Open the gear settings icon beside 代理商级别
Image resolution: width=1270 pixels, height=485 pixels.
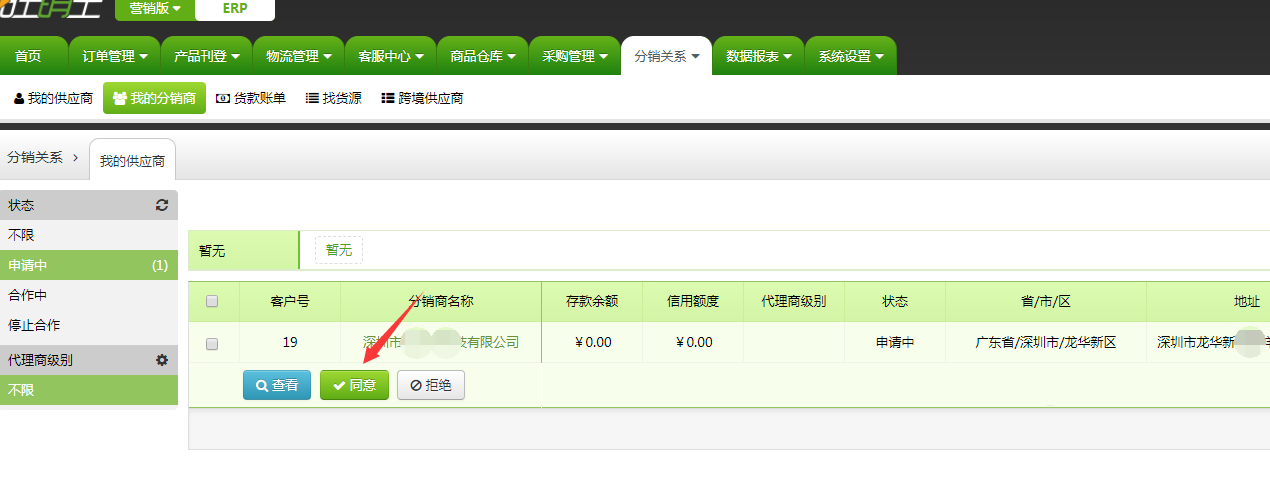pyautogui.click(x=162, y=360)
